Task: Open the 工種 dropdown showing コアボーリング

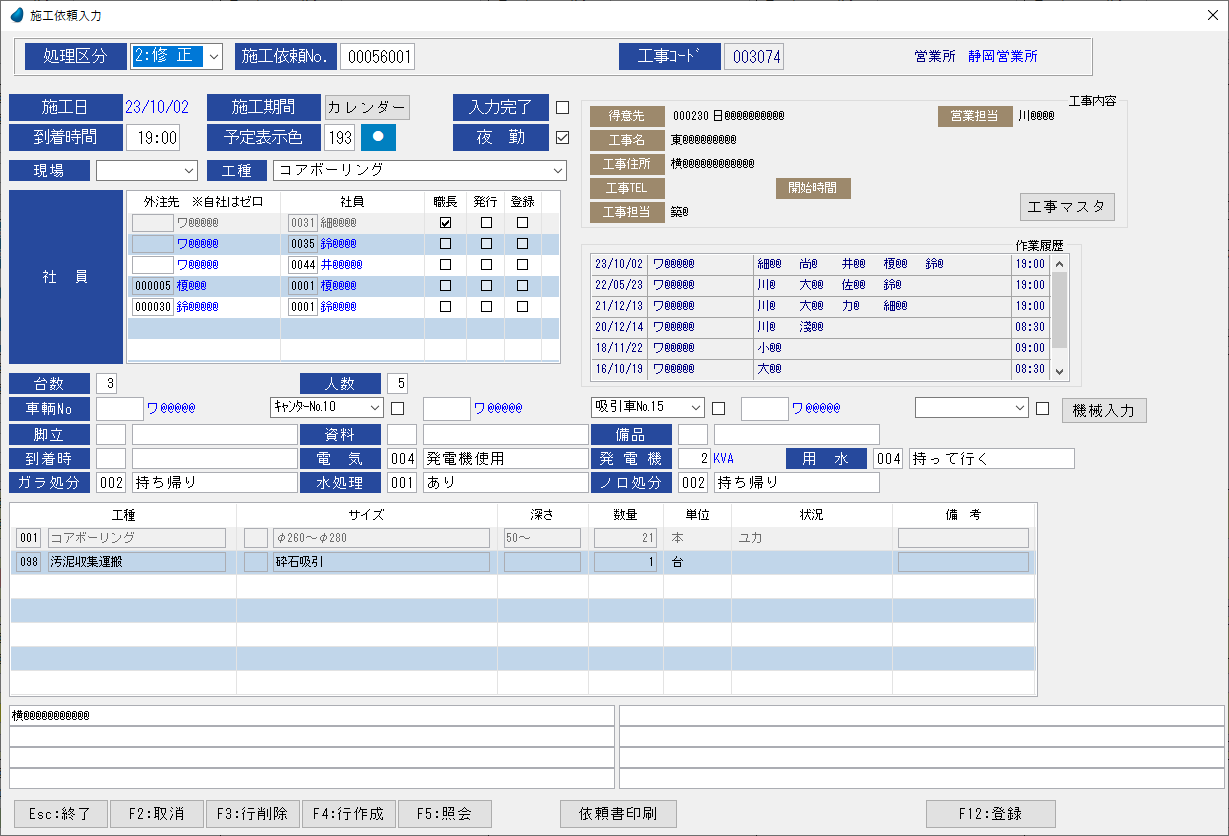Action: coord(420,170)
